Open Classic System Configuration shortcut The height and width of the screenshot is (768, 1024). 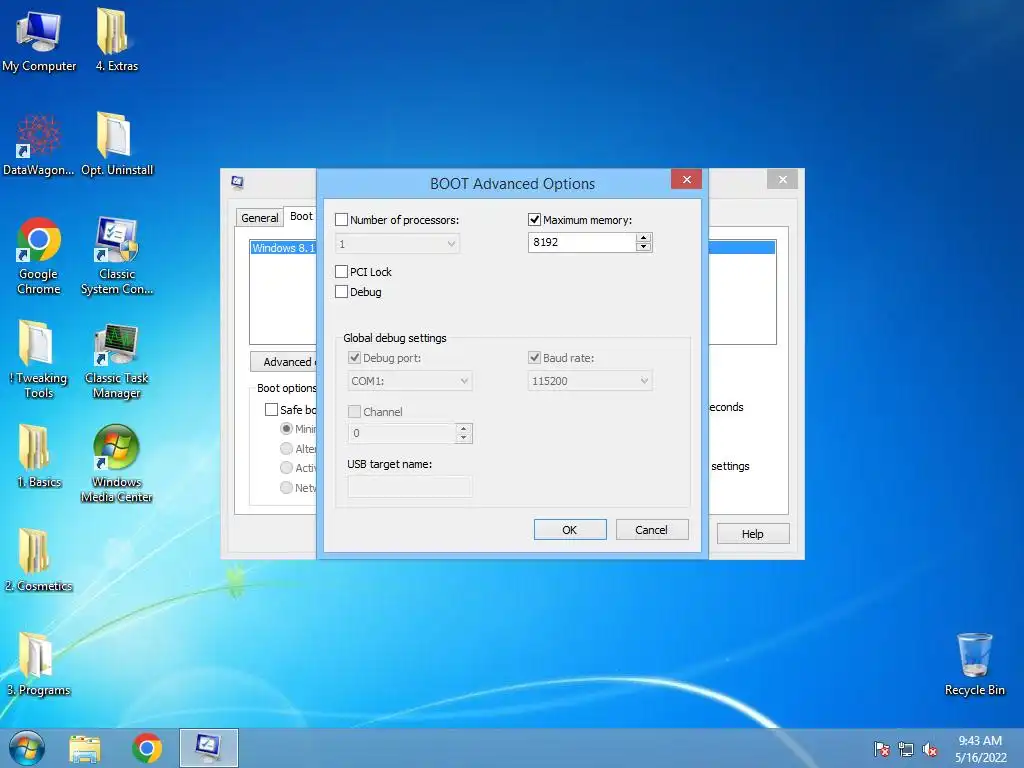[117, 256]
